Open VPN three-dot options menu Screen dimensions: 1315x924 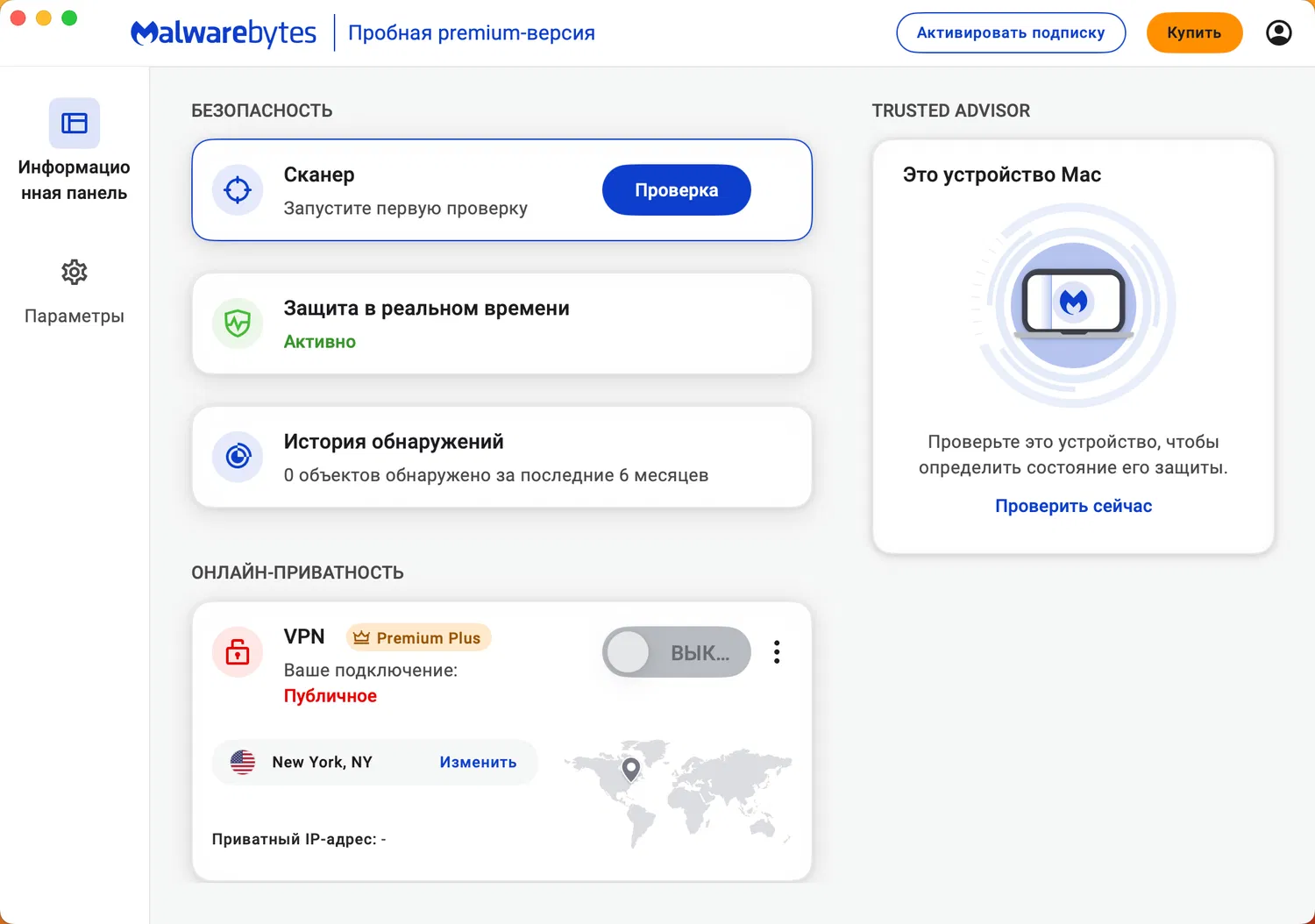tap(777, 652)
